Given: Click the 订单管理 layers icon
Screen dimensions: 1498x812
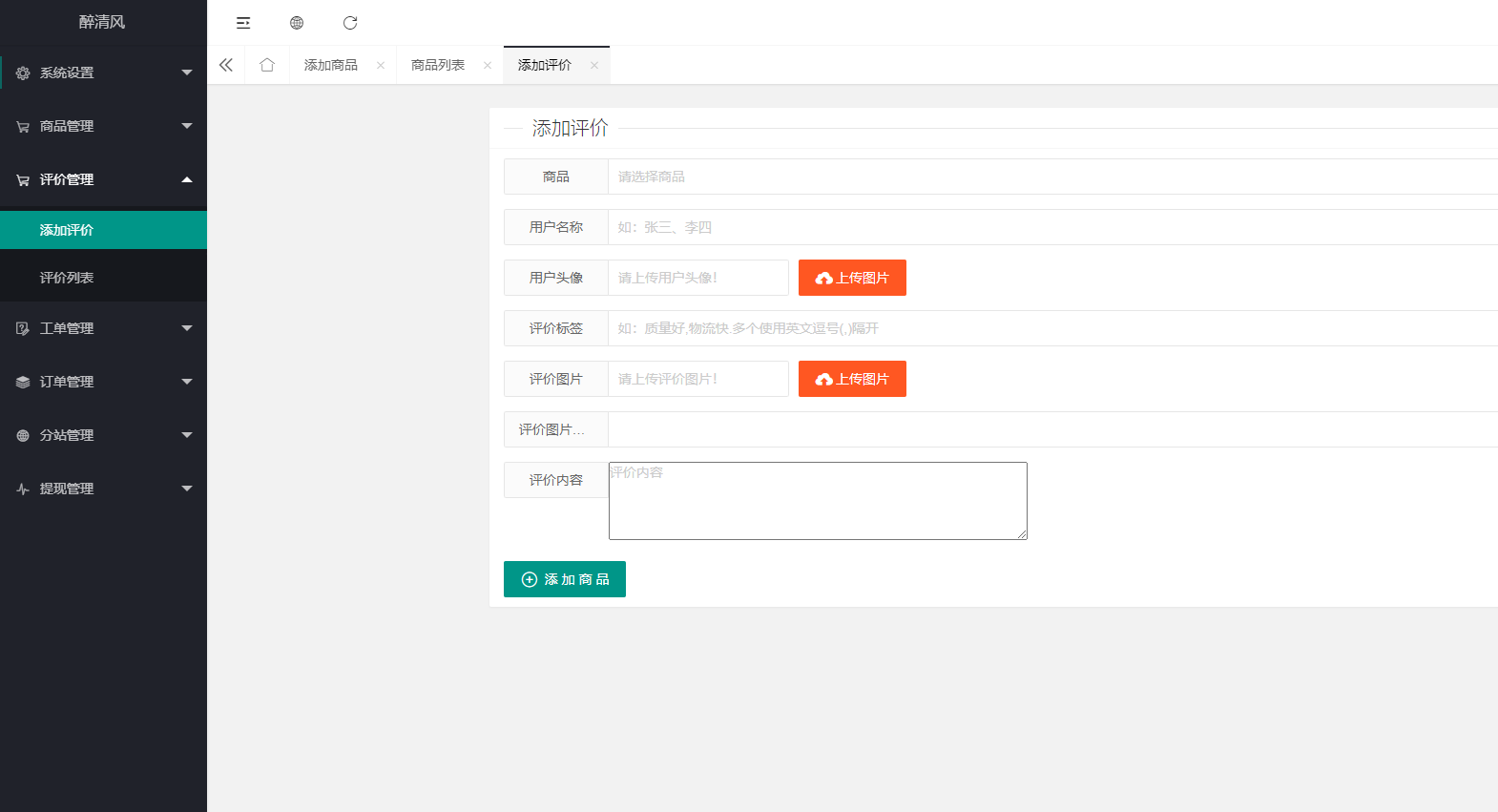Looking at the screenshot, I should point(23,382).
